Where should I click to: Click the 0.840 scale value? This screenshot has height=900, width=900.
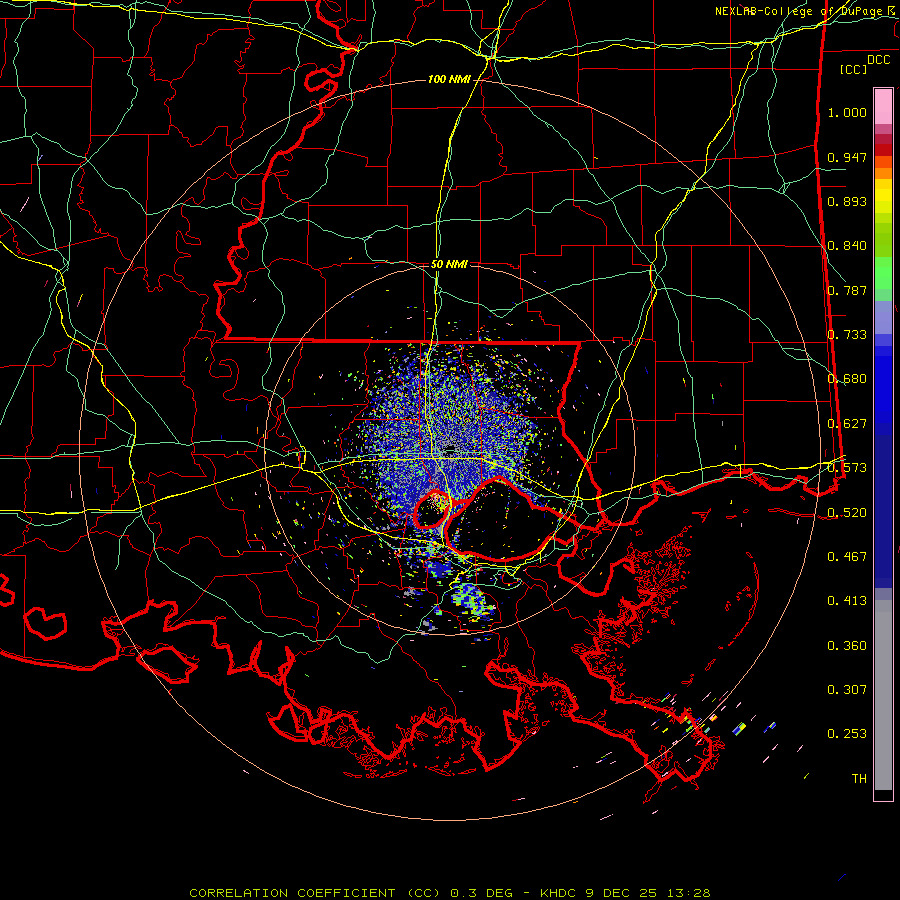pos(847,246)
